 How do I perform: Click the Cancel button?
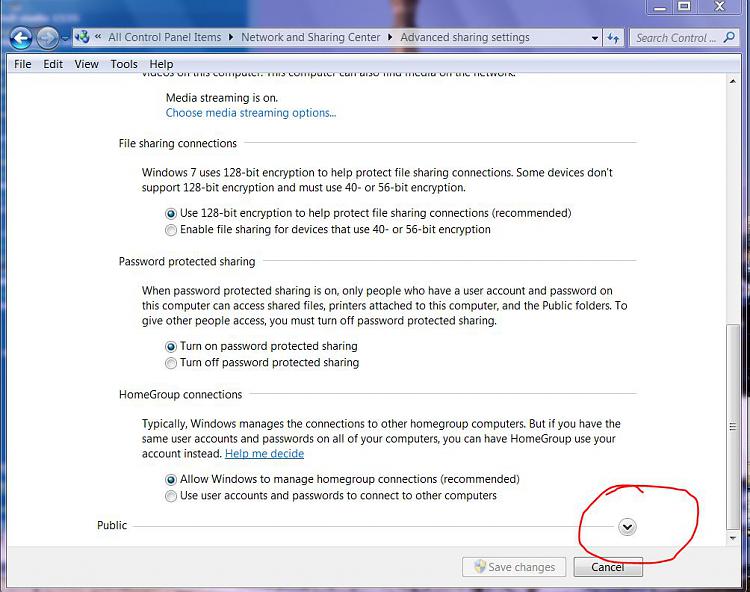pyautogui.click(x=607, y=567)
